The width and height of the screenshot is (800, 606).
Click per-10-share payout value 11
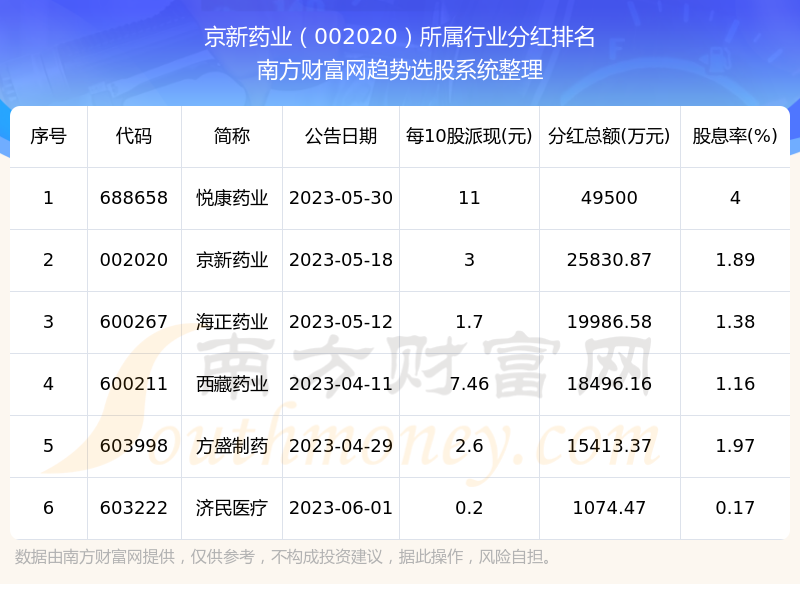469,198
